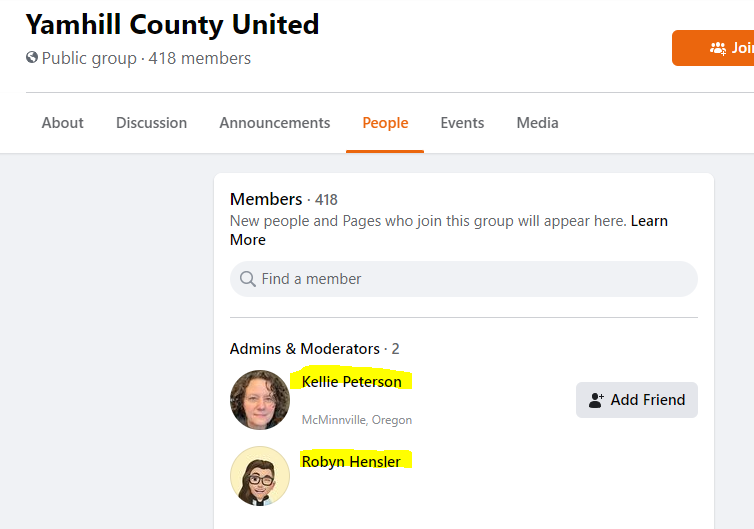The width and height of the screenshot is (754, 529).
Task: Switch to the About tab
Action: click(63, 123)
